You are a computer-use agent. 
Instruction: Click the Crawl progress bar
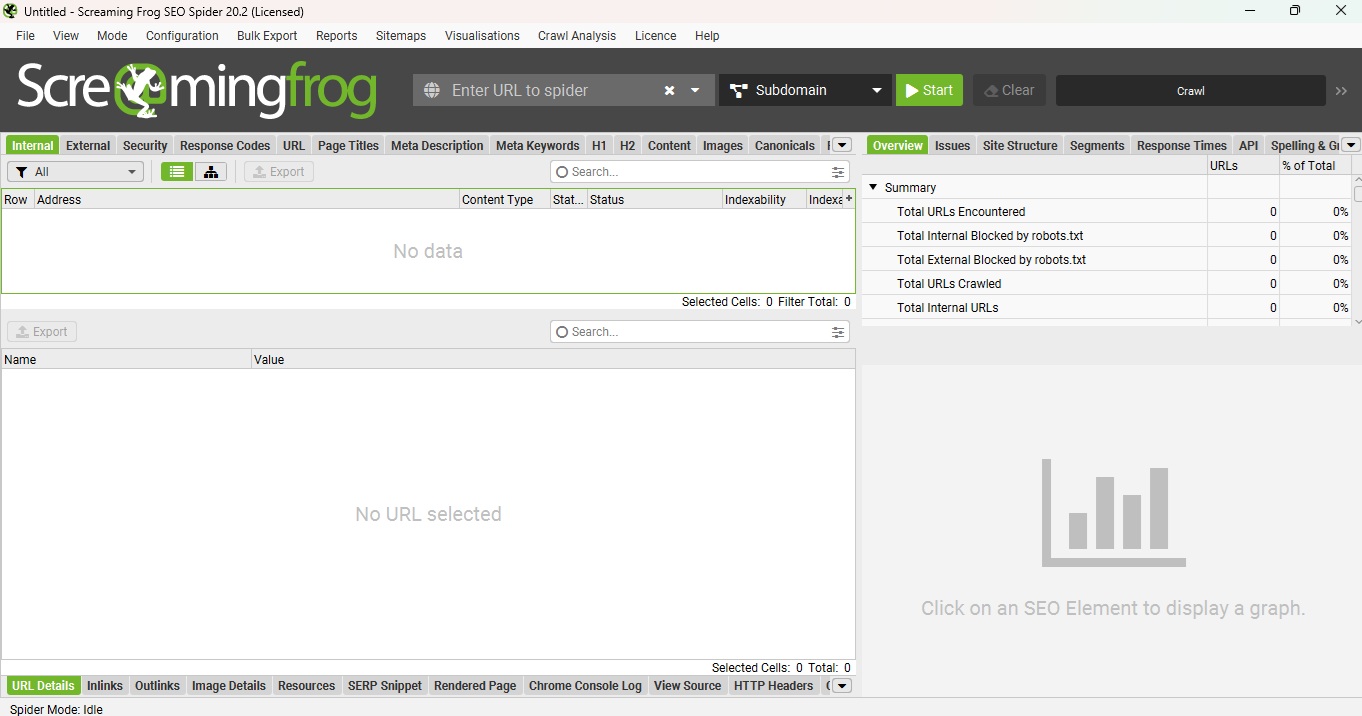pyautogui.click(x=1190, y=90)
